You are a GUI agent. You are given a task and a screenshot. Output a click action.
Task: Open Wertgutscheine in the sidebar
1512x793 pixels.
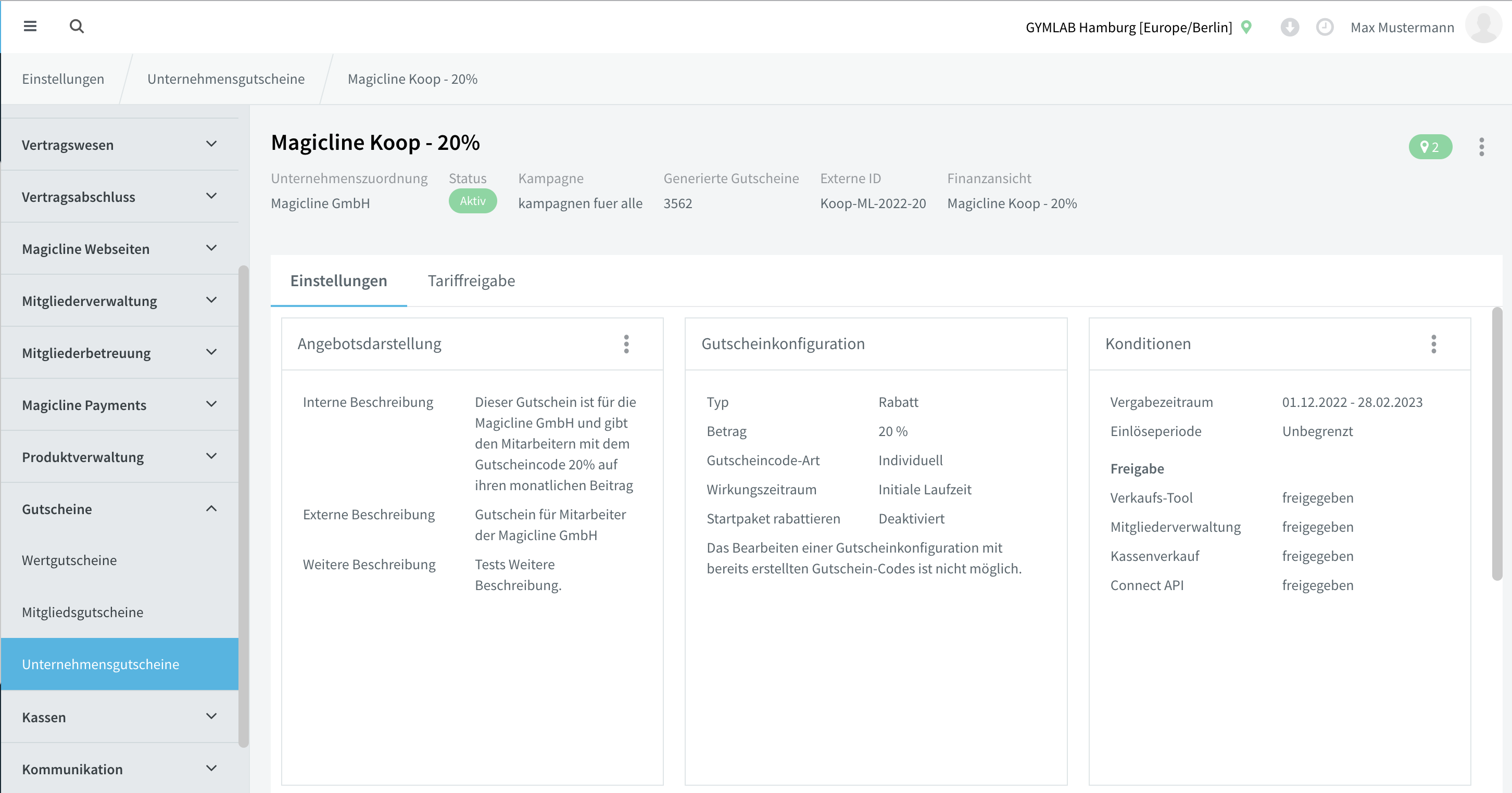coord(120,560)
